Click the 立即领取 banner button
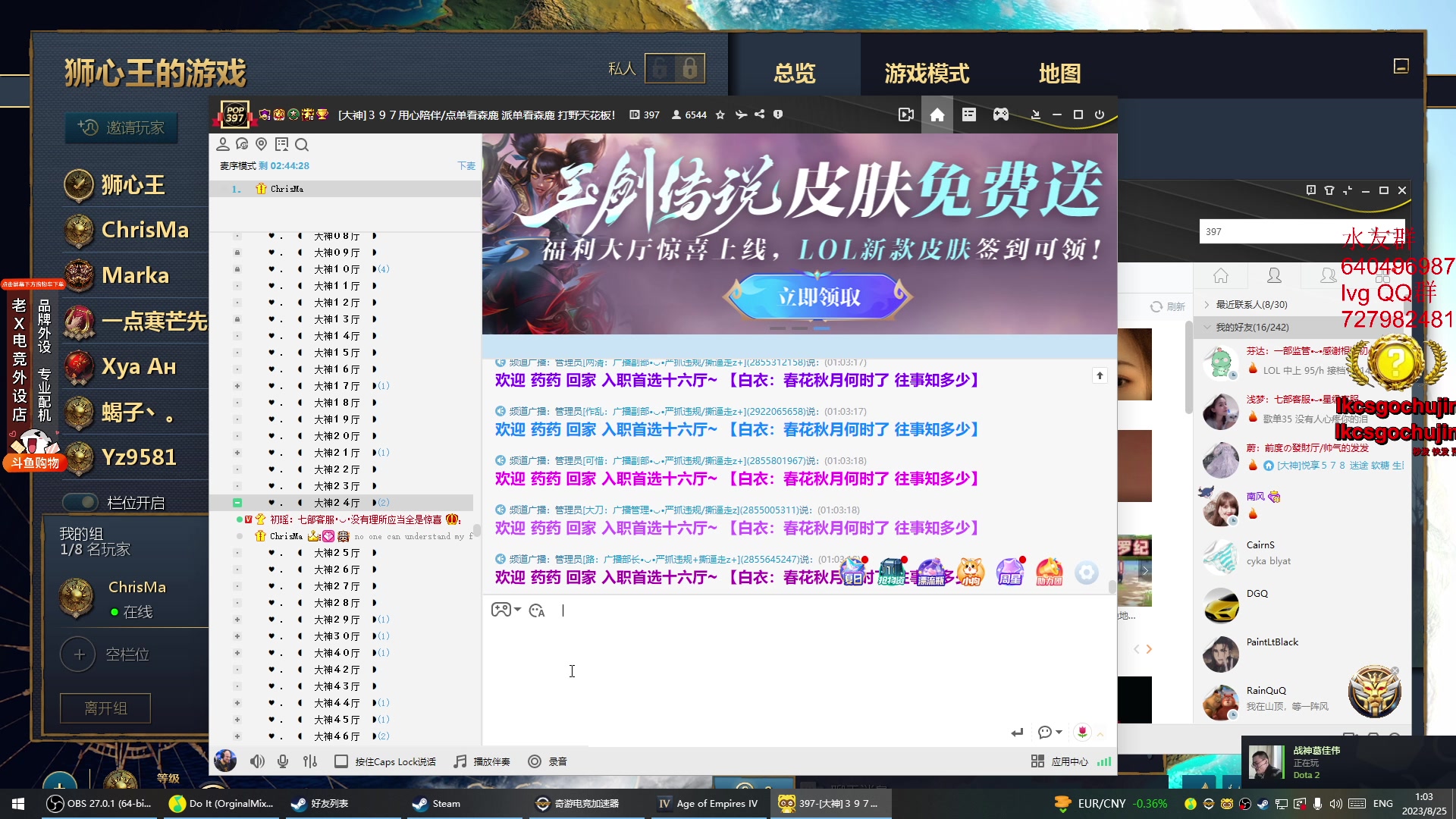 tap(819, 297)
